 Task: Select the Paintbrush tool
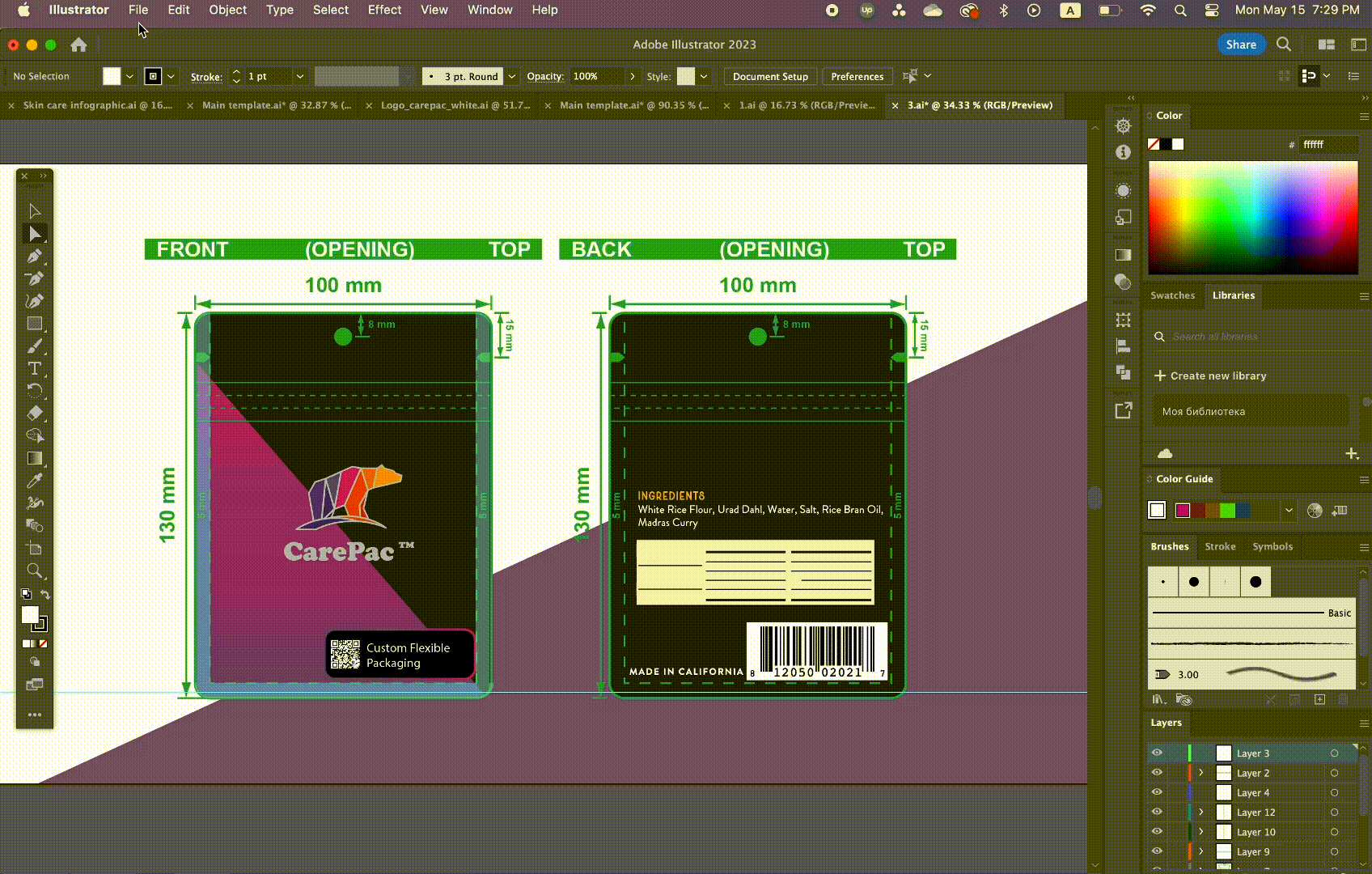(35, 346)
